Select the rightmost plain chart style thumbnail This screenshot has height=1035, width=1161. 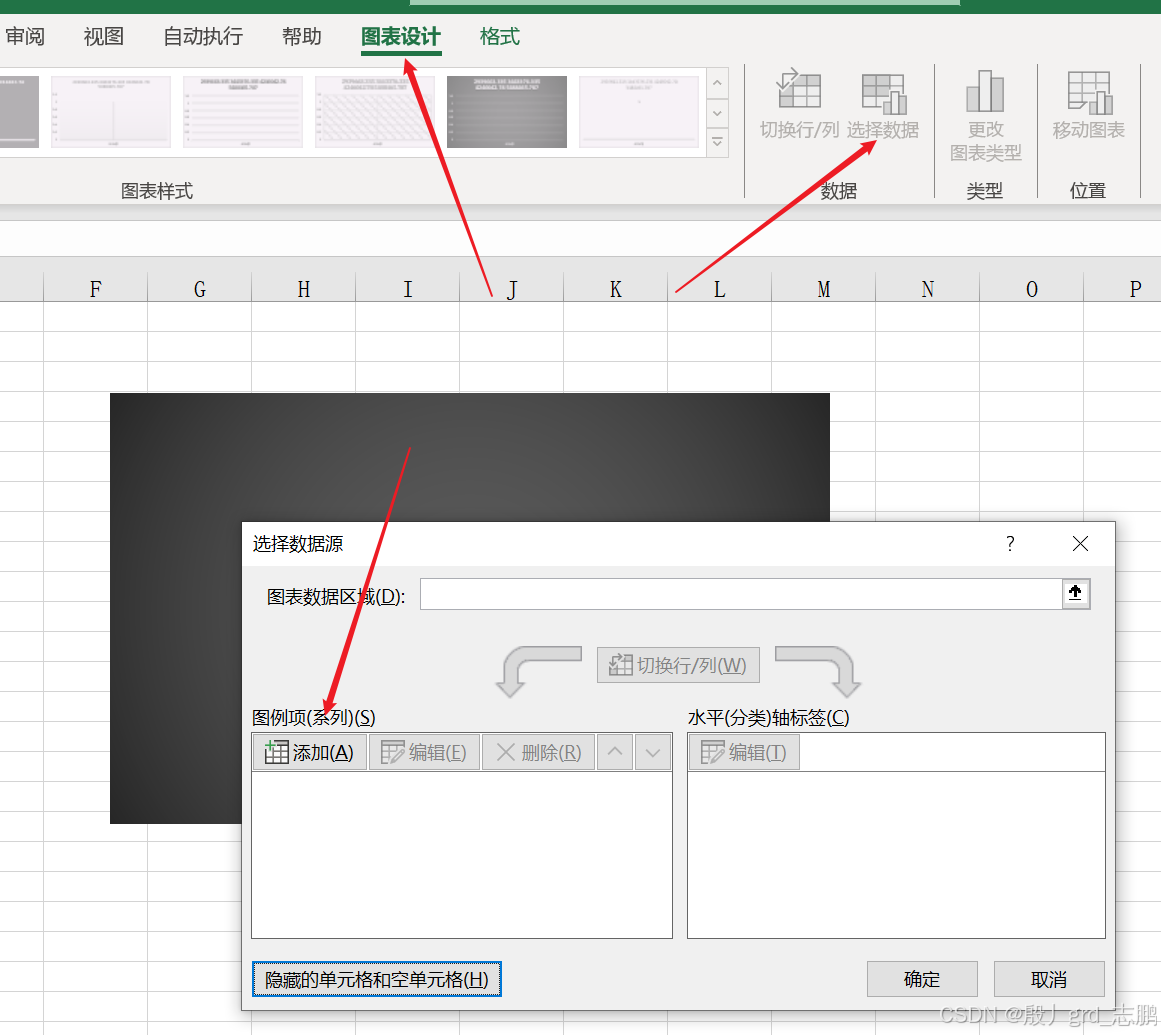pos(639,112)
